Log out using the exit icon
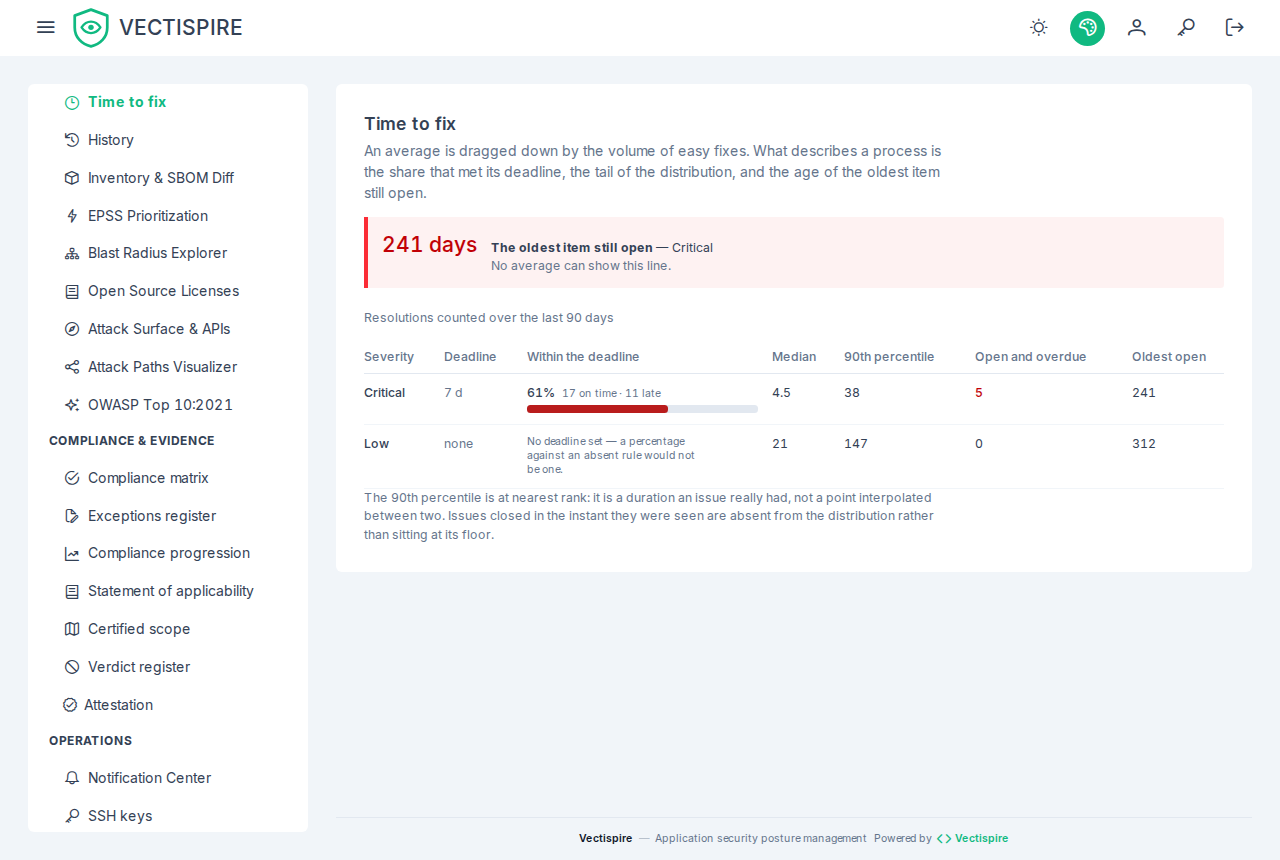 (1235, 27)
